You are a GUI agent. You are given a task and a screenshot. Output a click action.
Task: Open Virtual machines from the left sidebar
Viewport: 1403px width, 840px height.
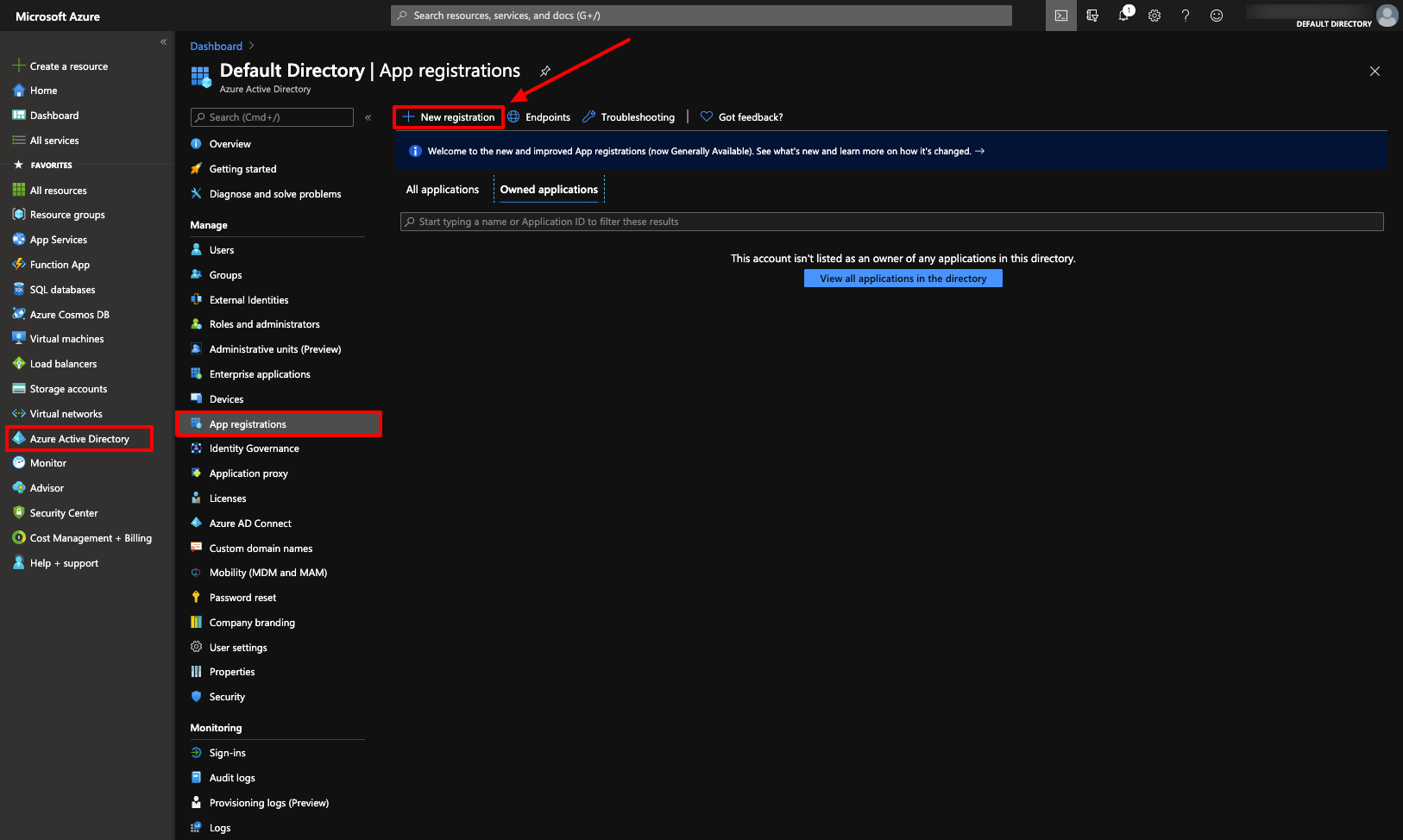66,338
